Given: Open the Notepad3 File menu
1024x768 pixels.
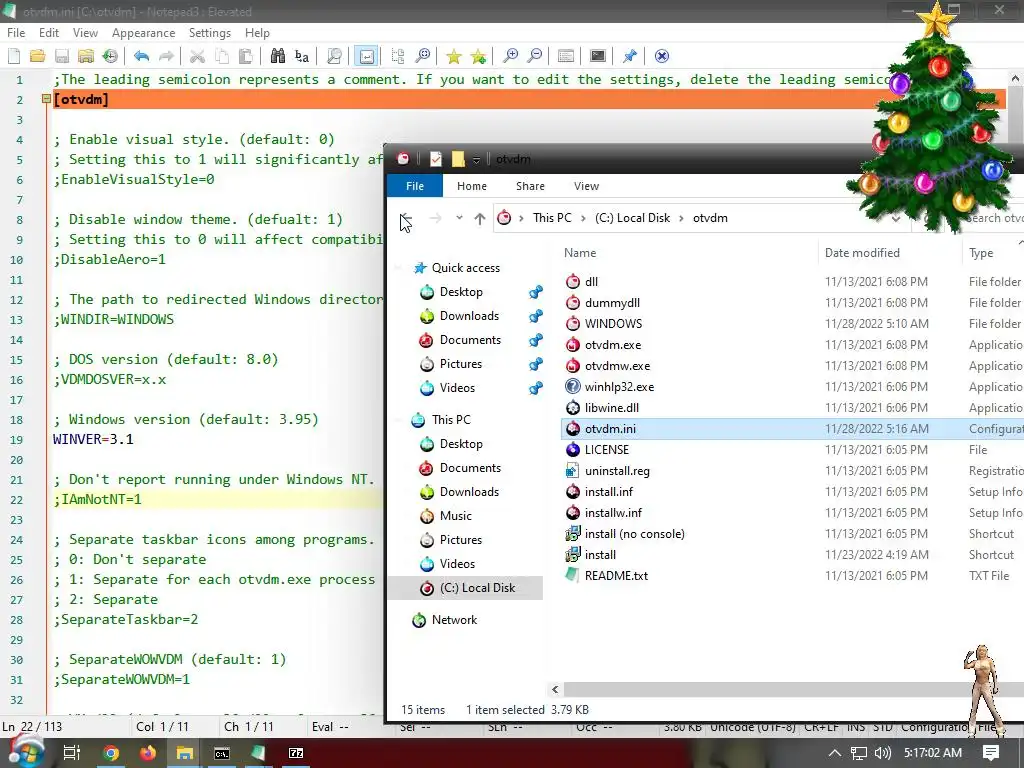Looking at the screenshot, I should [x=16, y=33].
